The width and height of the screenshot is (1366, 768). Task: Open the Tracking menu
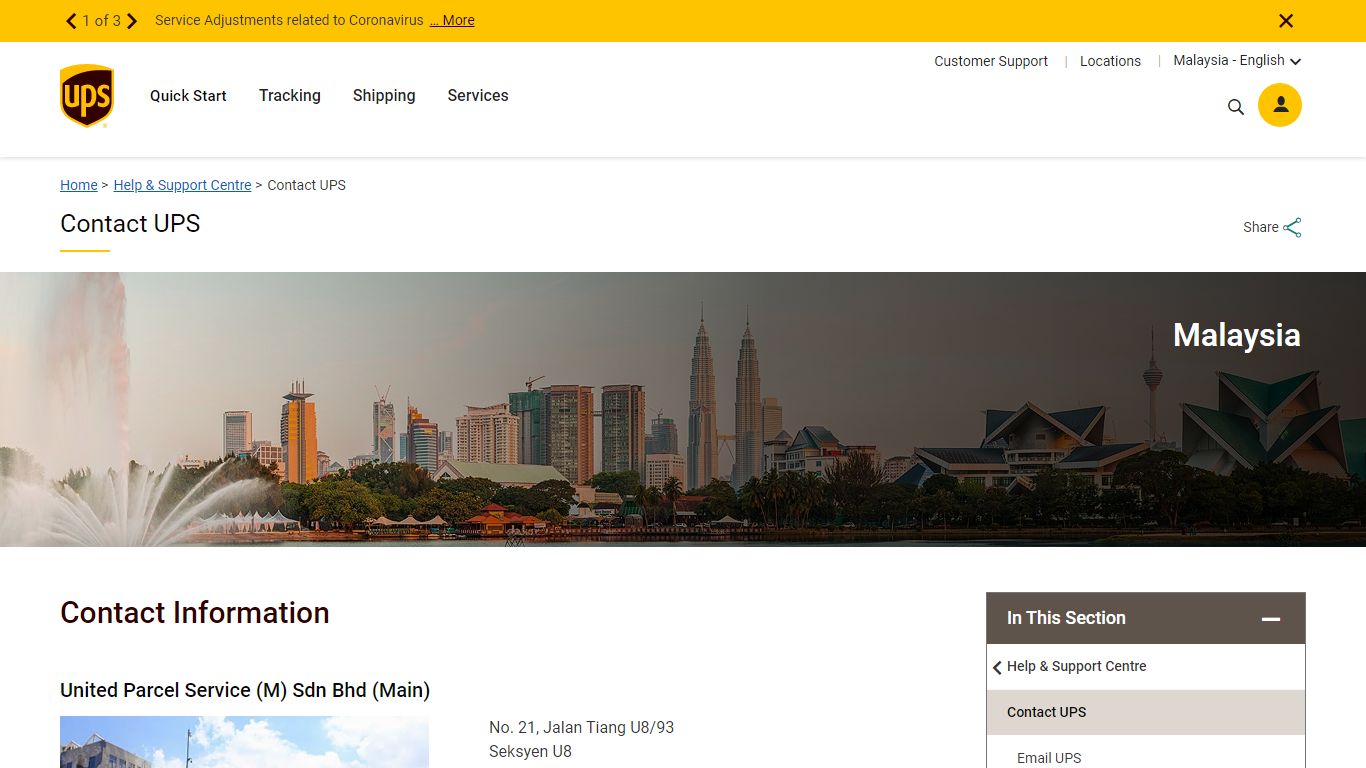pyautogui.click(x=290, y=96)
